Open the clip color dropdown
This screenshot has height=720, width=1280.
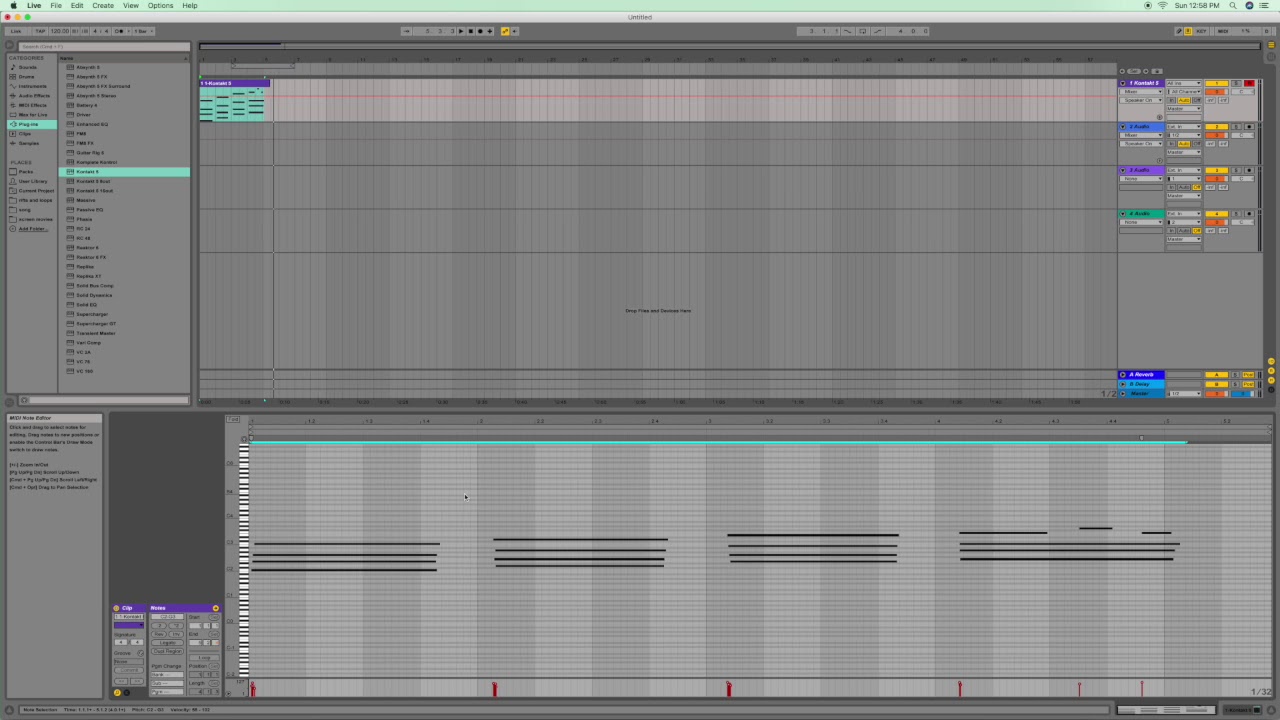pyautogui.click(x=129, y=625)
